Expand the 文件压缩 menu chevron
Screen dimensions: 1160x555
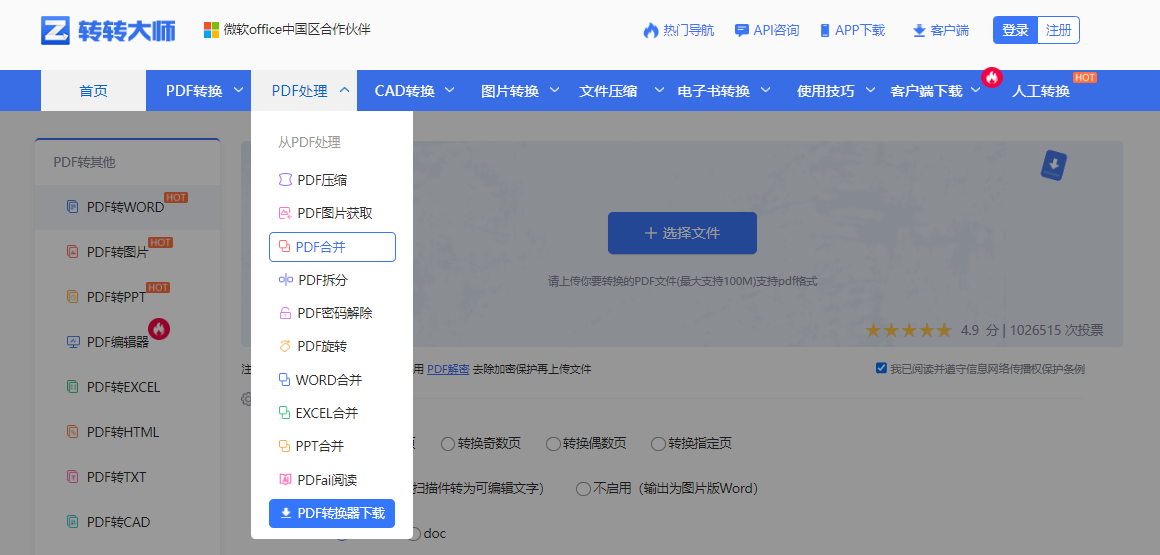click(x=660, y=90)
